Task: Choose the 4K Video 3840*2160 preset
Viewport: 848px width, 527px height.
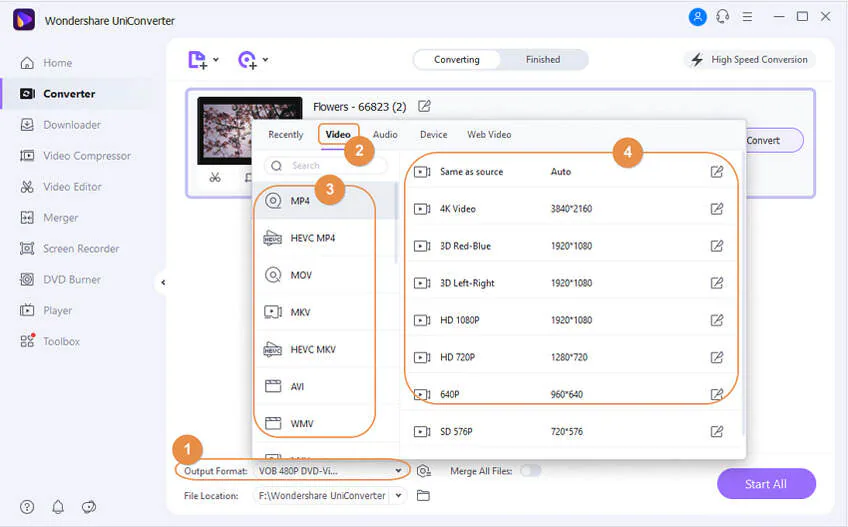Action: [x=571, y=209]
